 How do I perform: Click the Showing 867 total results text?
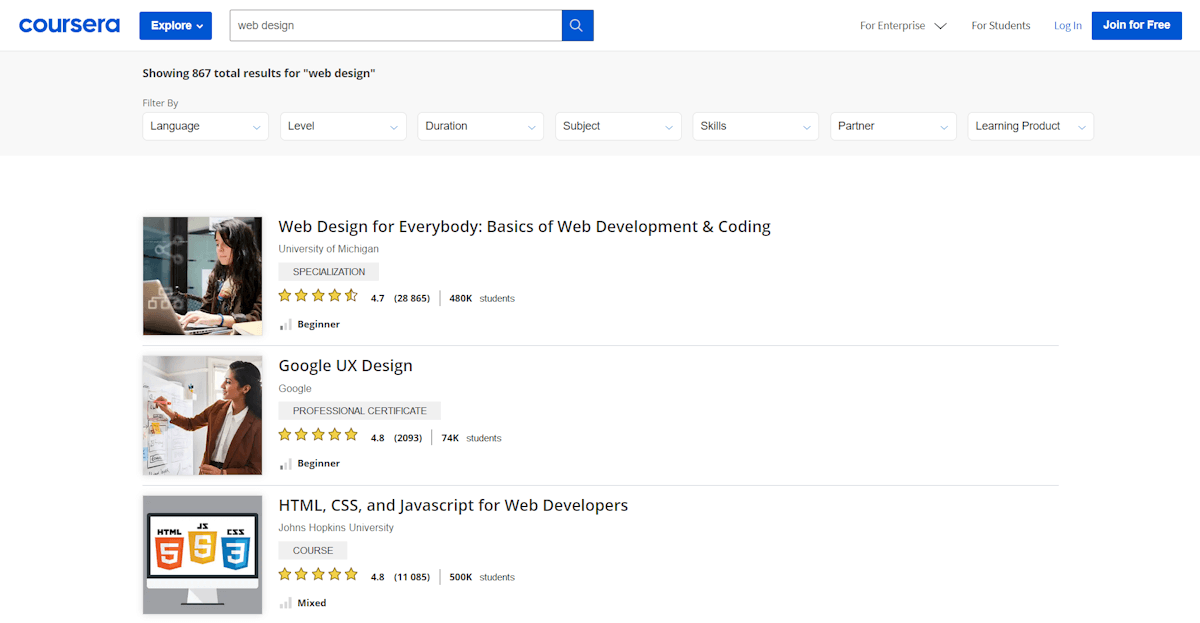coord(259,73)
